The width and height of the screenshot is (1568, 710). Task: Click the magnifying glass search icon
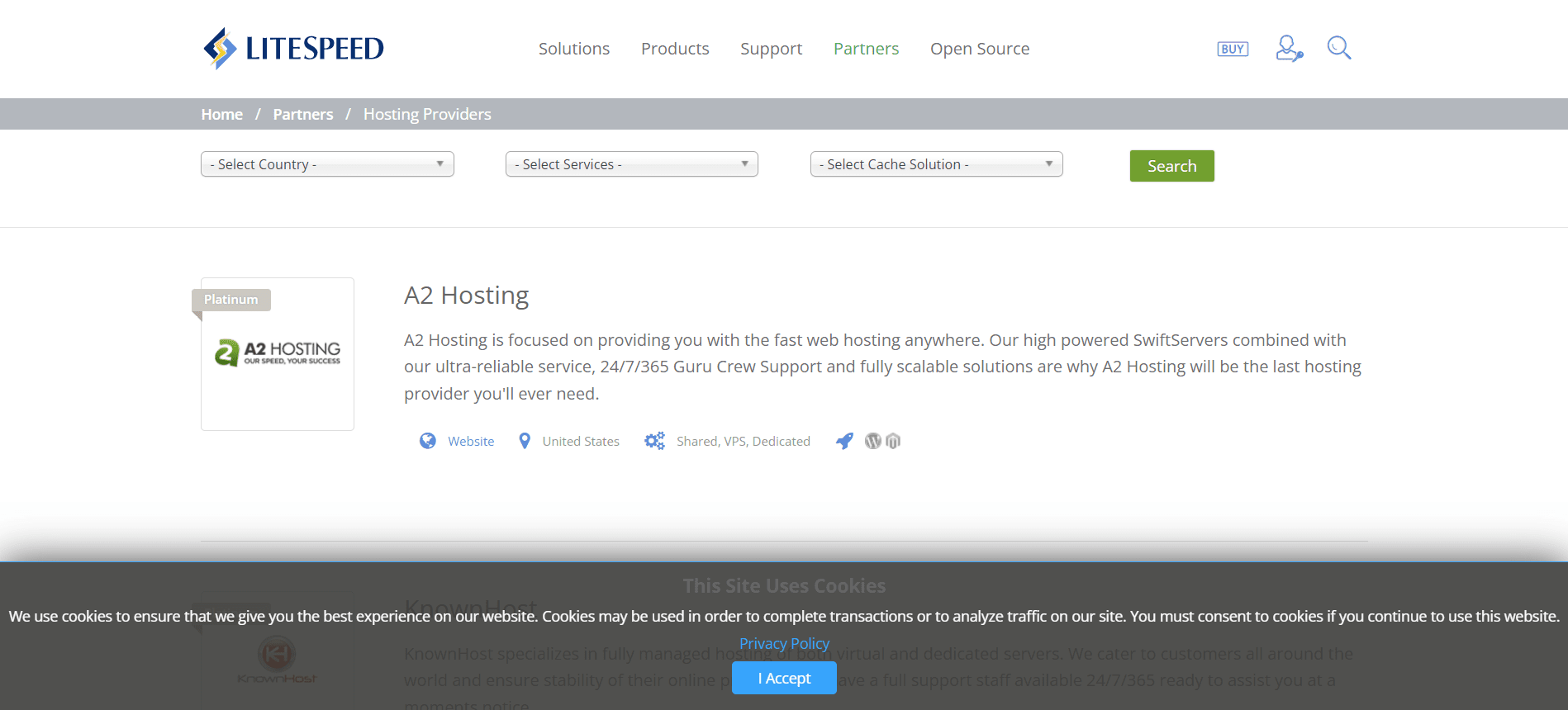1338,48
